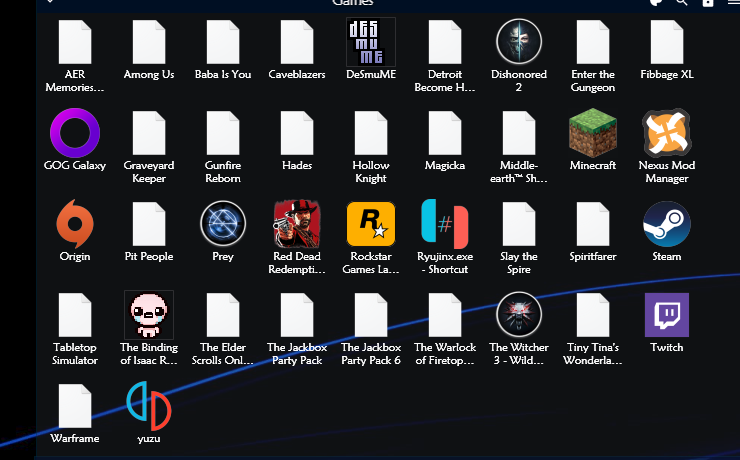Launch the DeSmuME emulator icon

click(x=371, y=42)
